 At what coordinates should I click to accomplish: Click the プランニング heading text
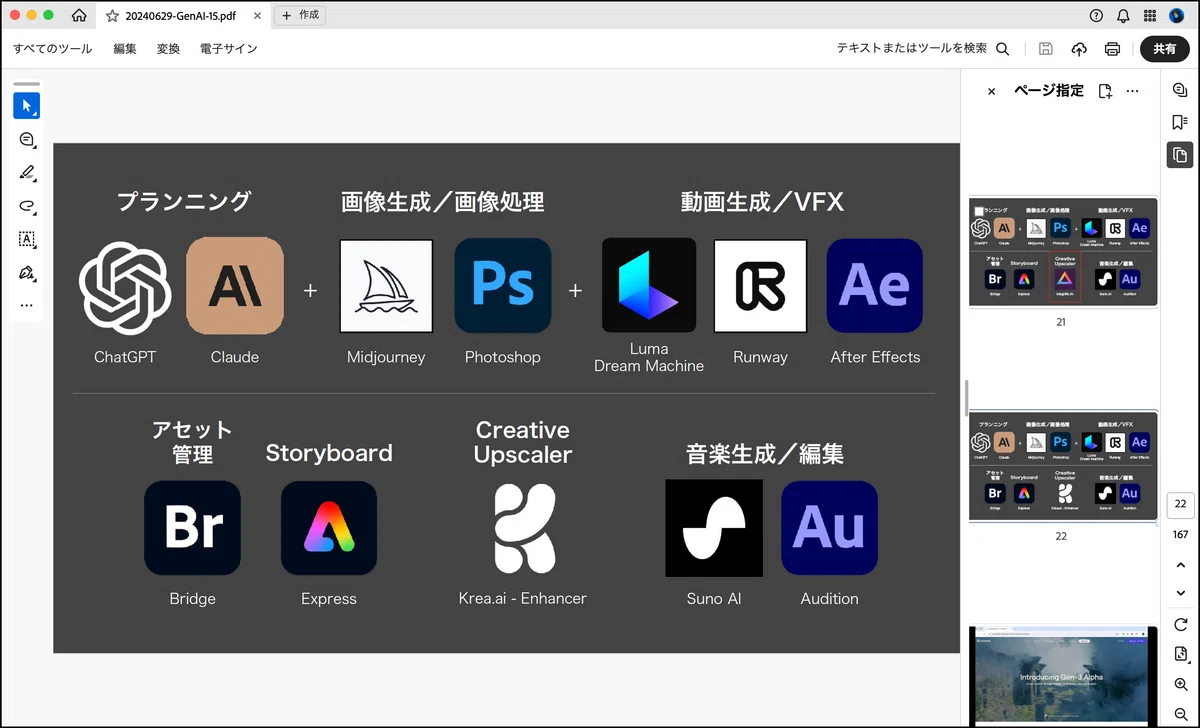click(184, 202)
